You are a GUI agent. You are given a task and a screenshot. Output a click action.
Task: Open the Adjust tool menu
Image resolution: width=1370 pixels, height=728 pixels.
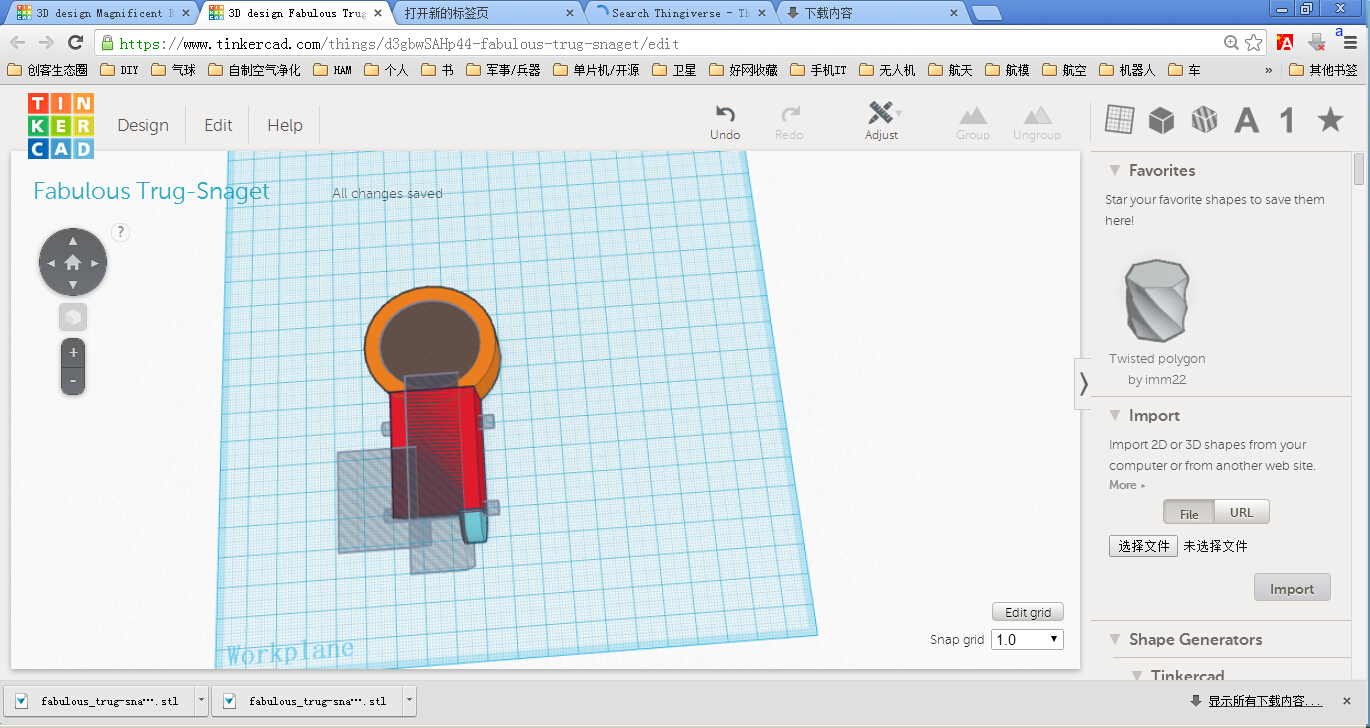pos(882,122)
